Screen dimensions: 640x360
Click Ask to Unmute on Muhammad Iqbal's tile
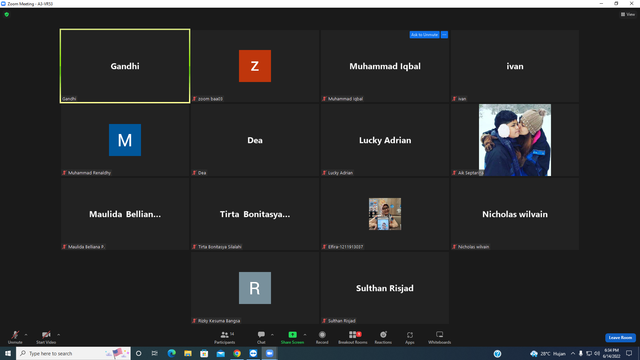coord(424,35)
